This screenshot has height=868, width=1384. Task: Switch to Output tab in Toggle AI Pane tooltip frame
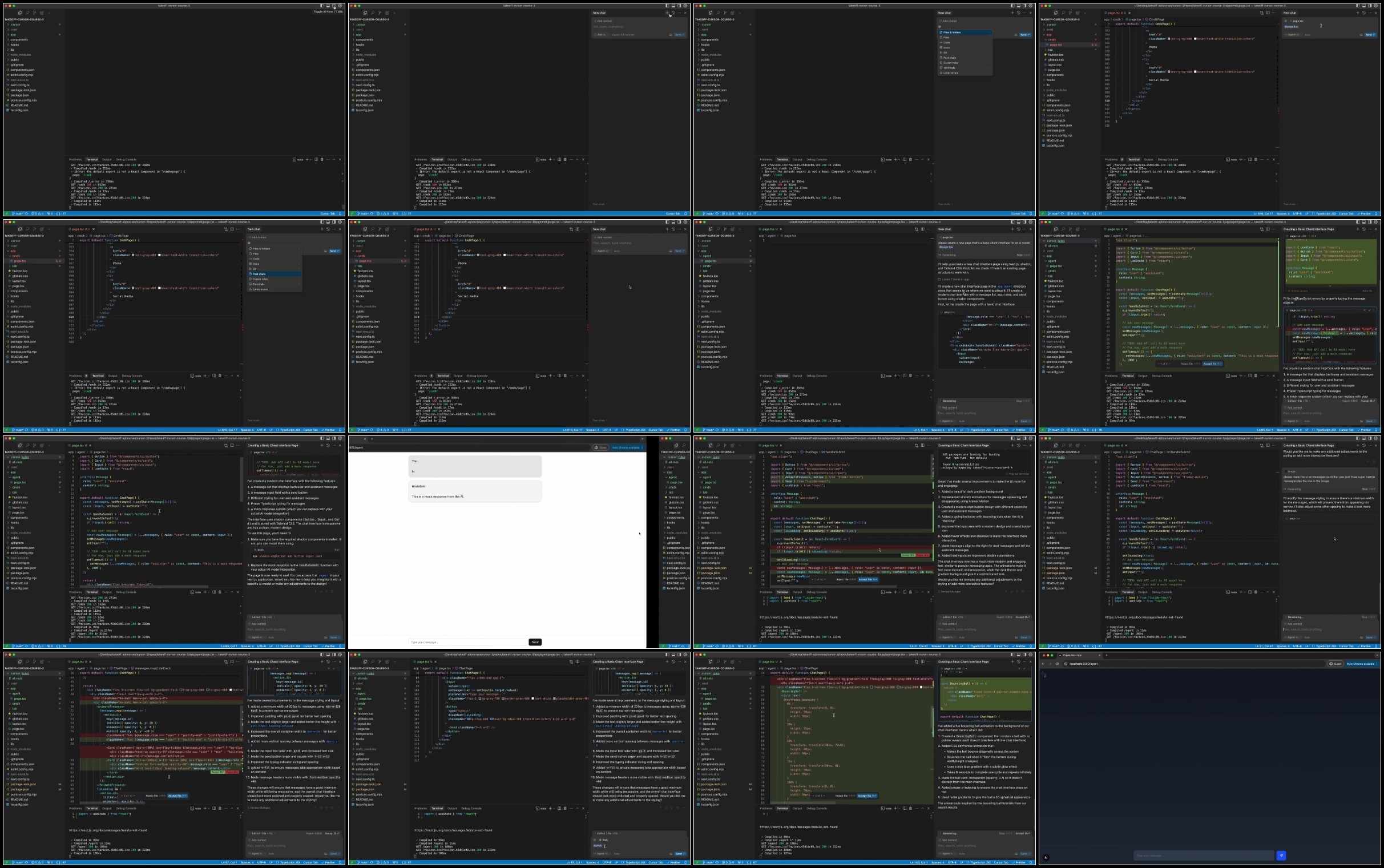point(107,160)
